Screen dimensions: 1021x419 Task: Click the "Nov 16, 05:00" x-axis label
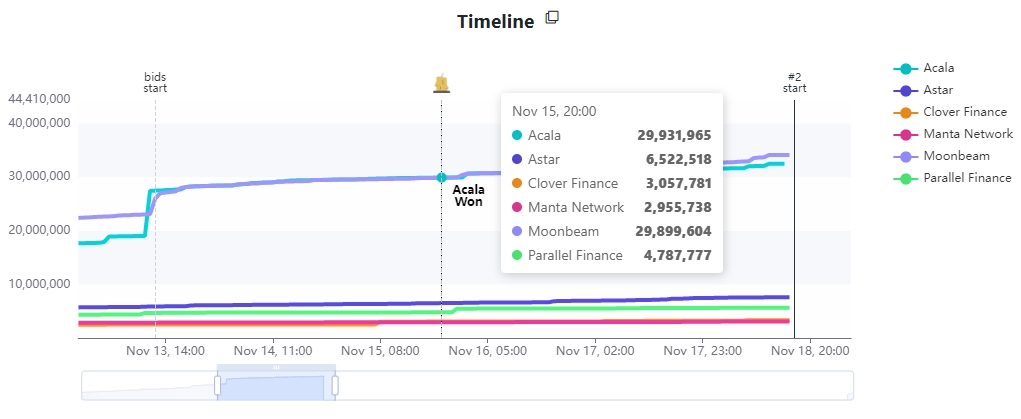click(x=488, y=351)
